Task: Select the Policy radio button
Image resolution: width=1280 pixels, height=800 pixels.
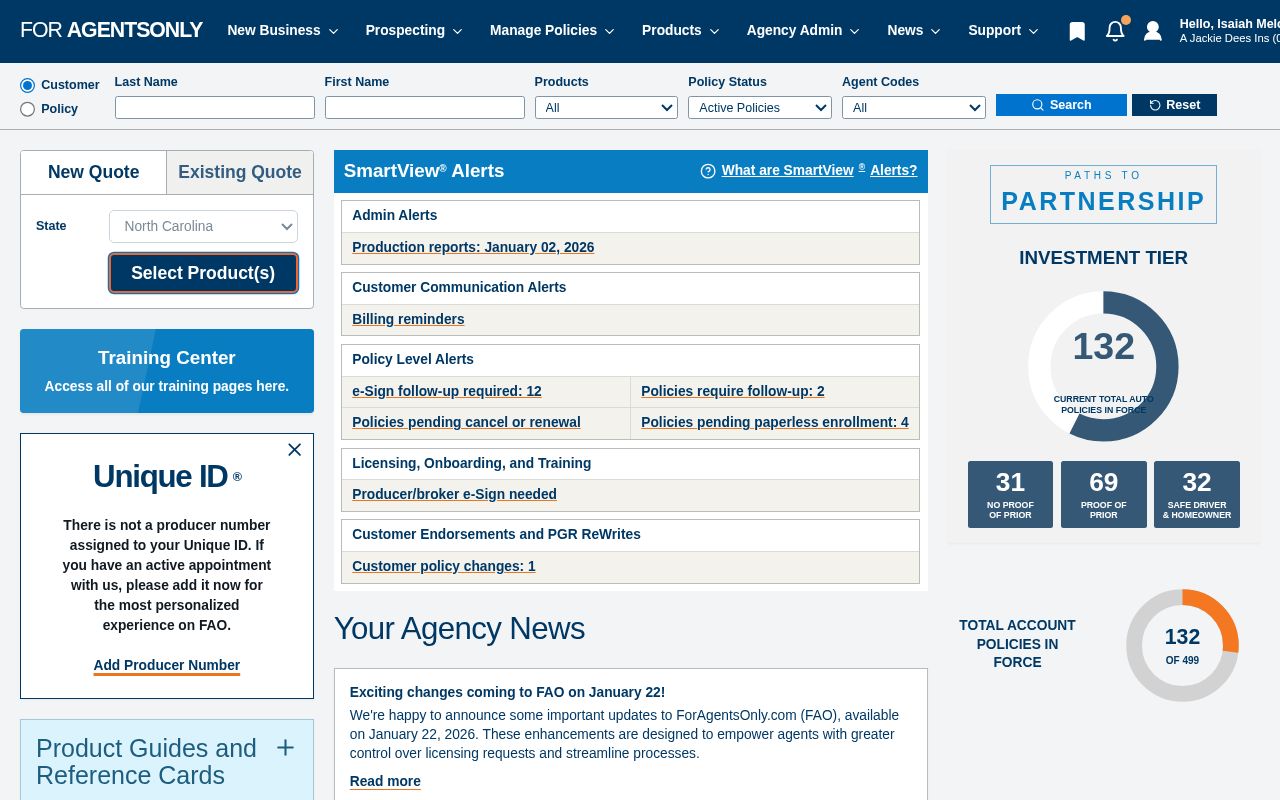Action: [27, 109]
